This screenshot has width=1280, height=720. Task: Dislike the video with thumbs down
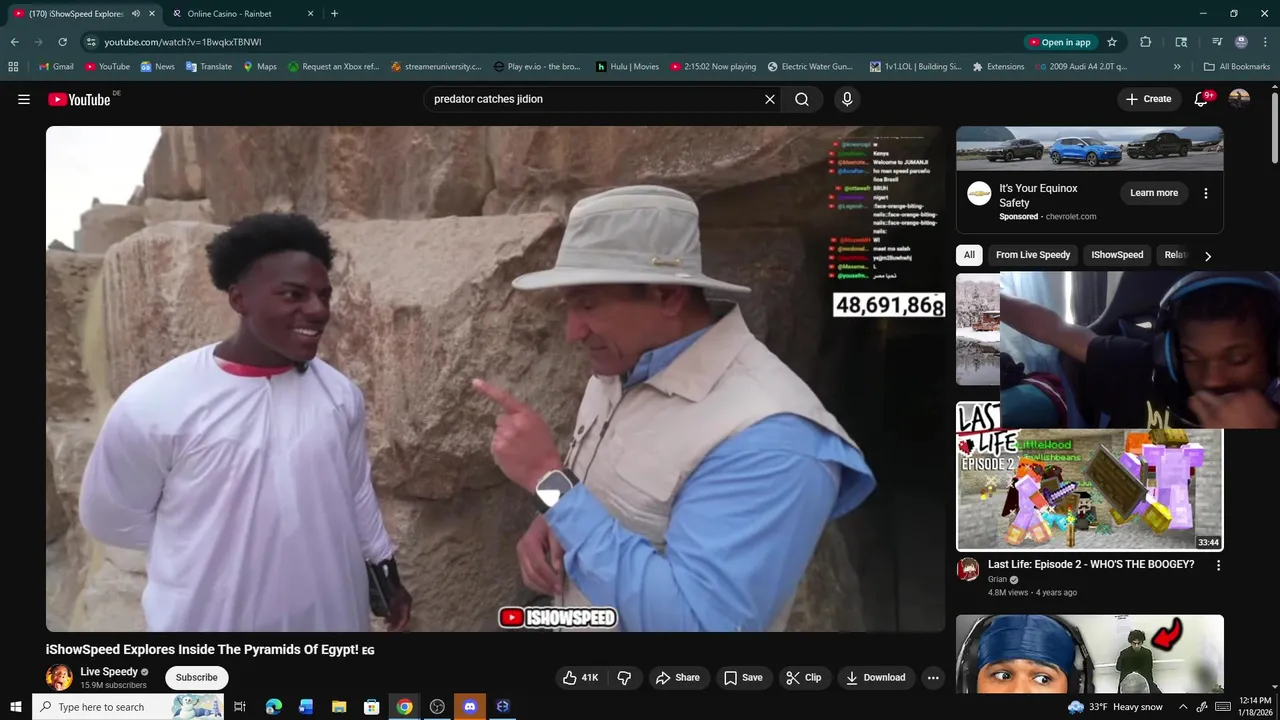point(624,677)
